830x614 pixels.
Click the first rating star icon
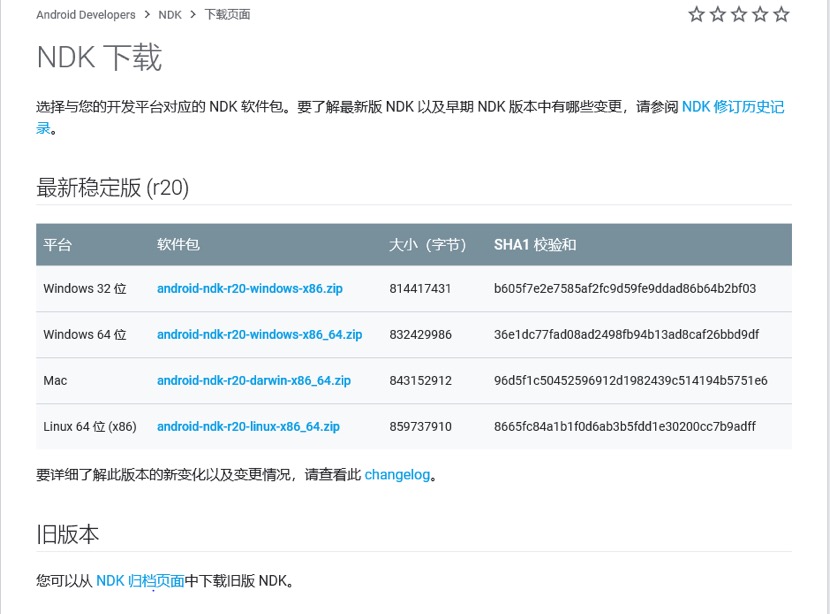click(696, 14)
